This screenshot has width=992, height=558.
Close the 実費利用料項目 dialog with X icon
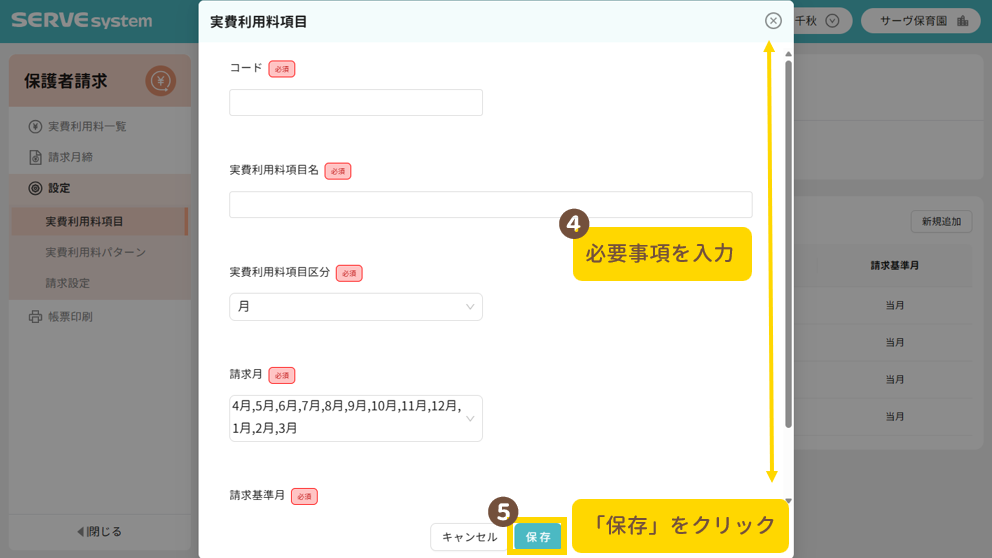pos(773,21)
